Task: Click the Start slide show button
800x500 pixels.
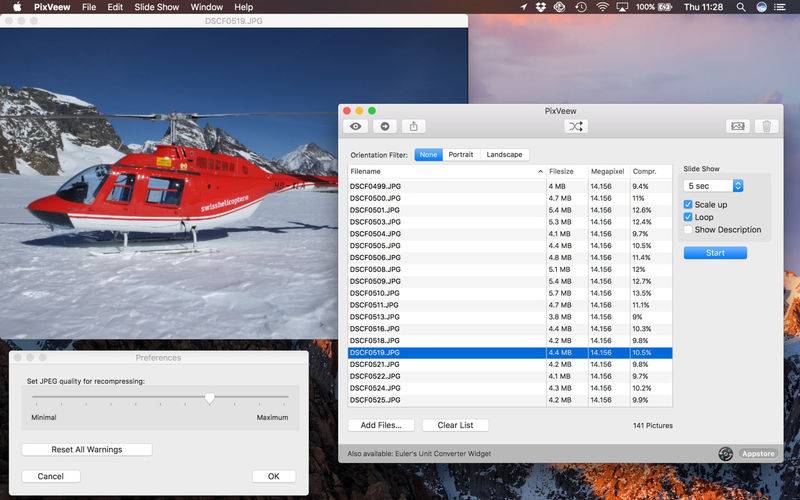Action: click(715, 253)
